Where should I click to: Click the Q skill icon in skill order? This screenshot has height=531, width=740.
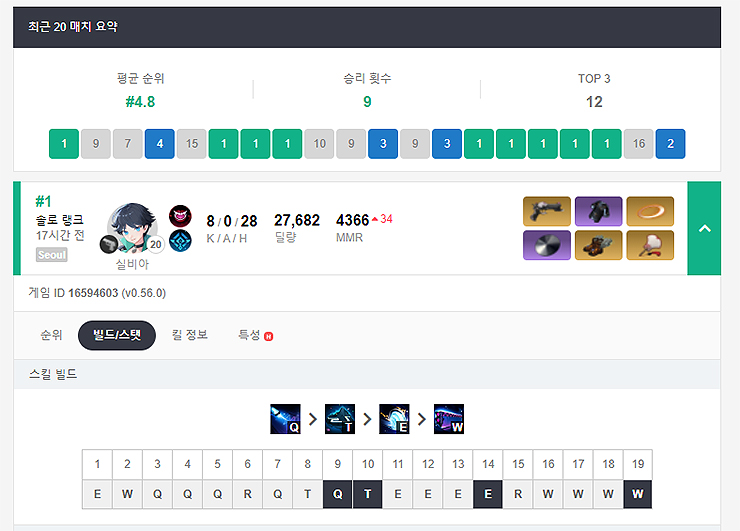285,419
